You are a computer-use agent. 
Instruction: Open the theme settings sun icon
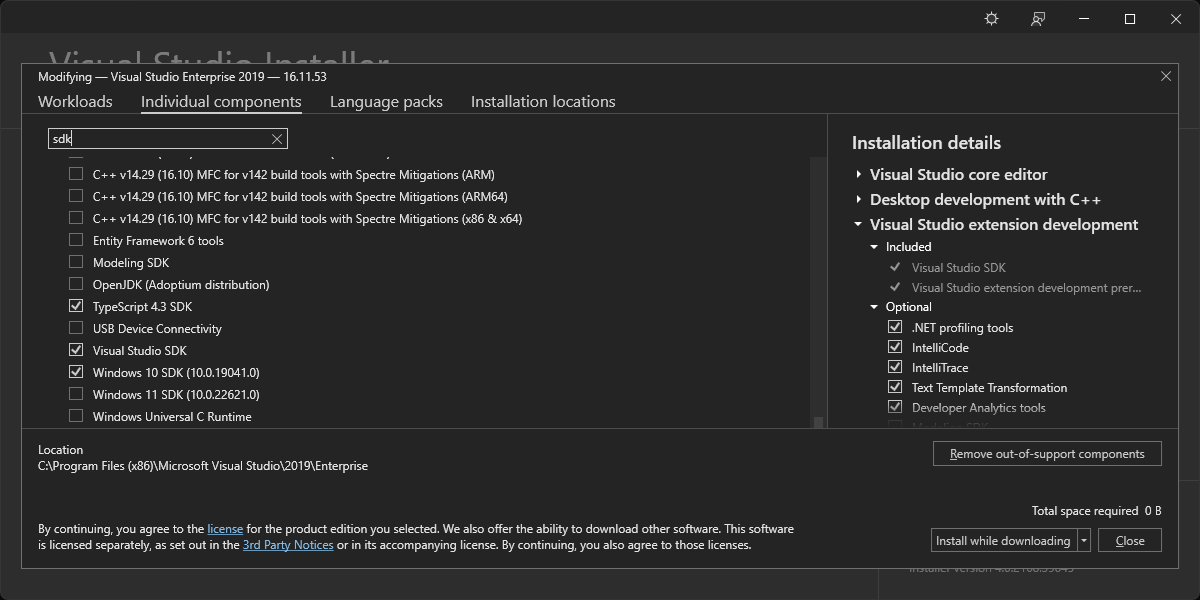click(x=991, y=19)
